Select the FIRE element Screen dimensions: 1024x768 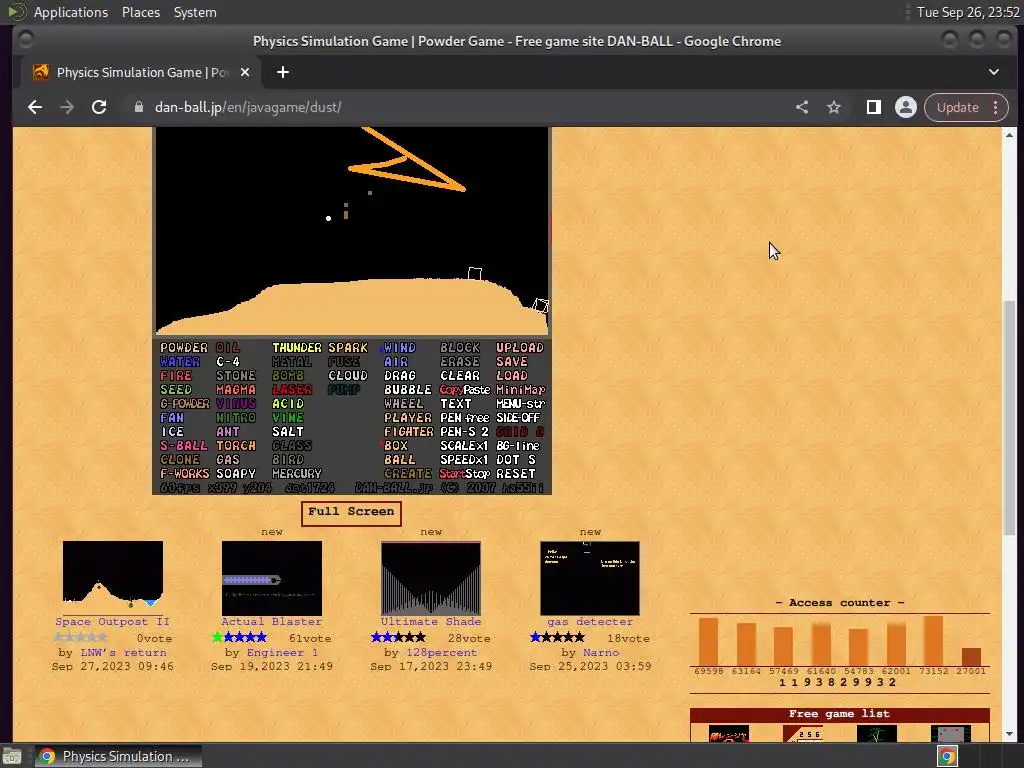(176, 376)
